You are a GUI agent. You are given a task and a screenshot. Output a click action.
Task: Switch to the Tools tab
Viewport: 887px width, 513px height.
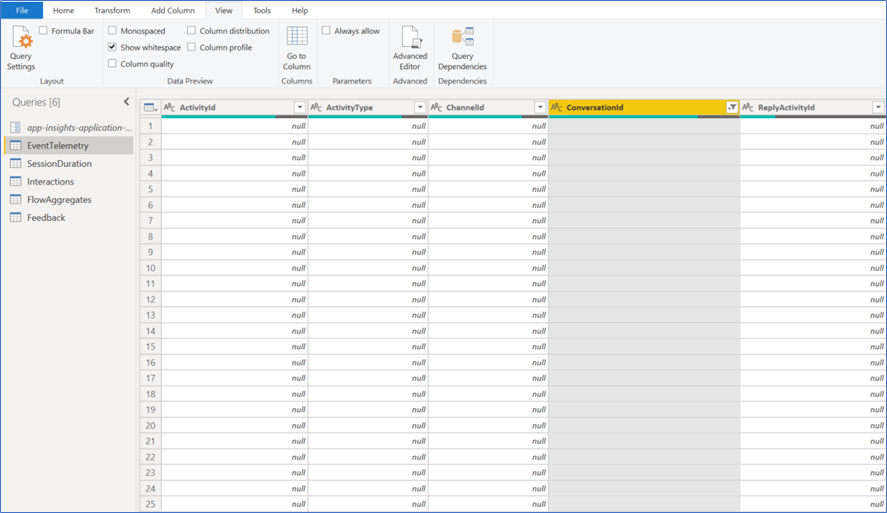(x=262, y=10)
